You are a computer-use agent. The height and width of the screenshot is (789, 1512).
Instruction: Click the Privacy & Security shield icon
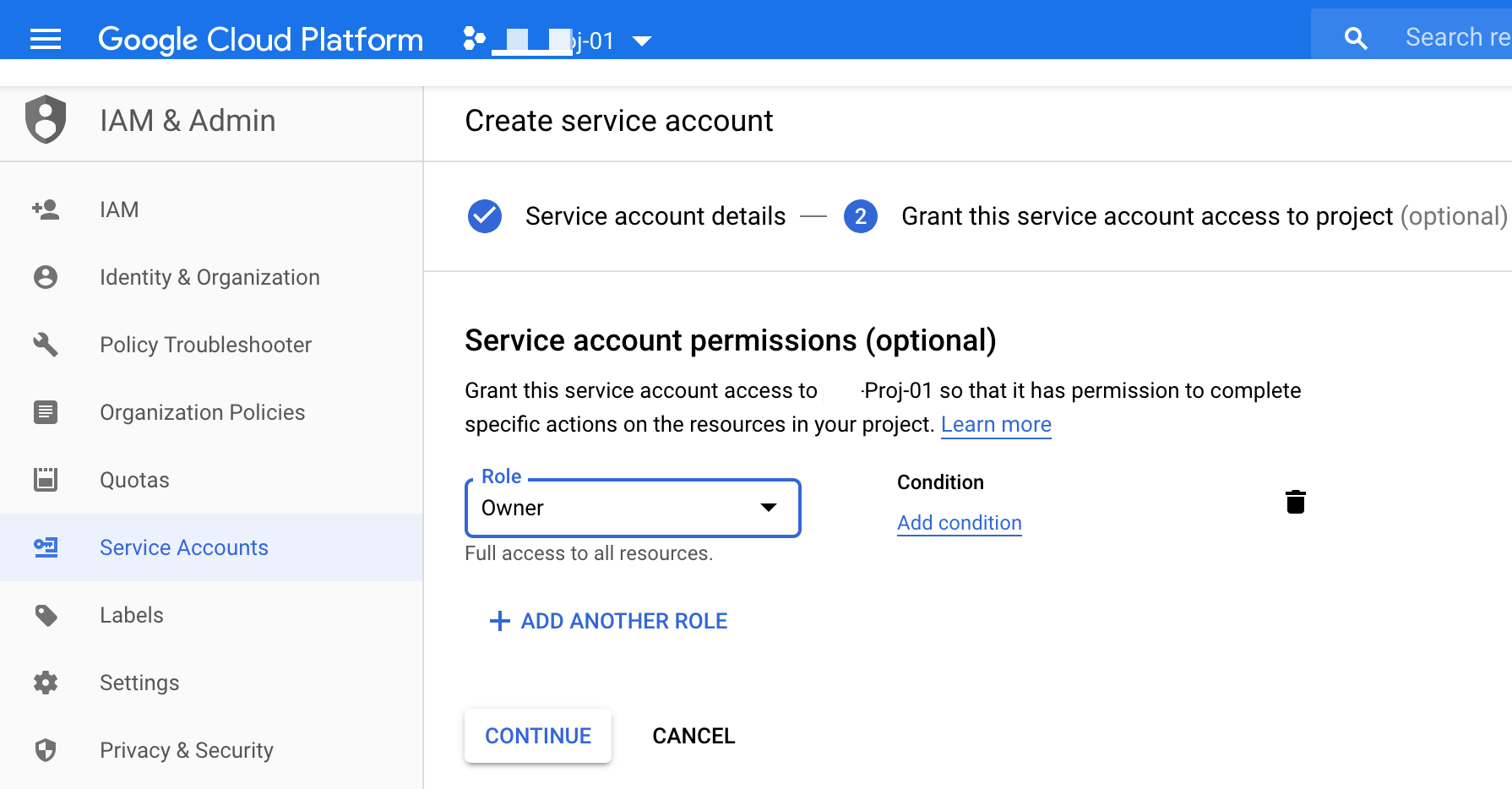pos(45,750)
